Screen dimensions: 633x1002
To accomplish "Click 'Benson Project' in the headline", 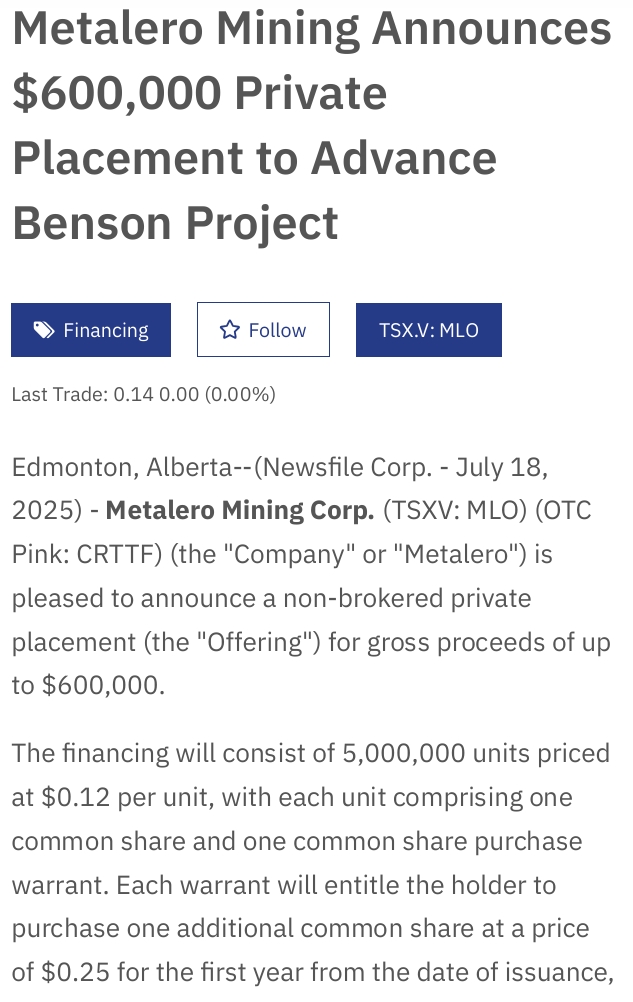I will click(175, 224).
